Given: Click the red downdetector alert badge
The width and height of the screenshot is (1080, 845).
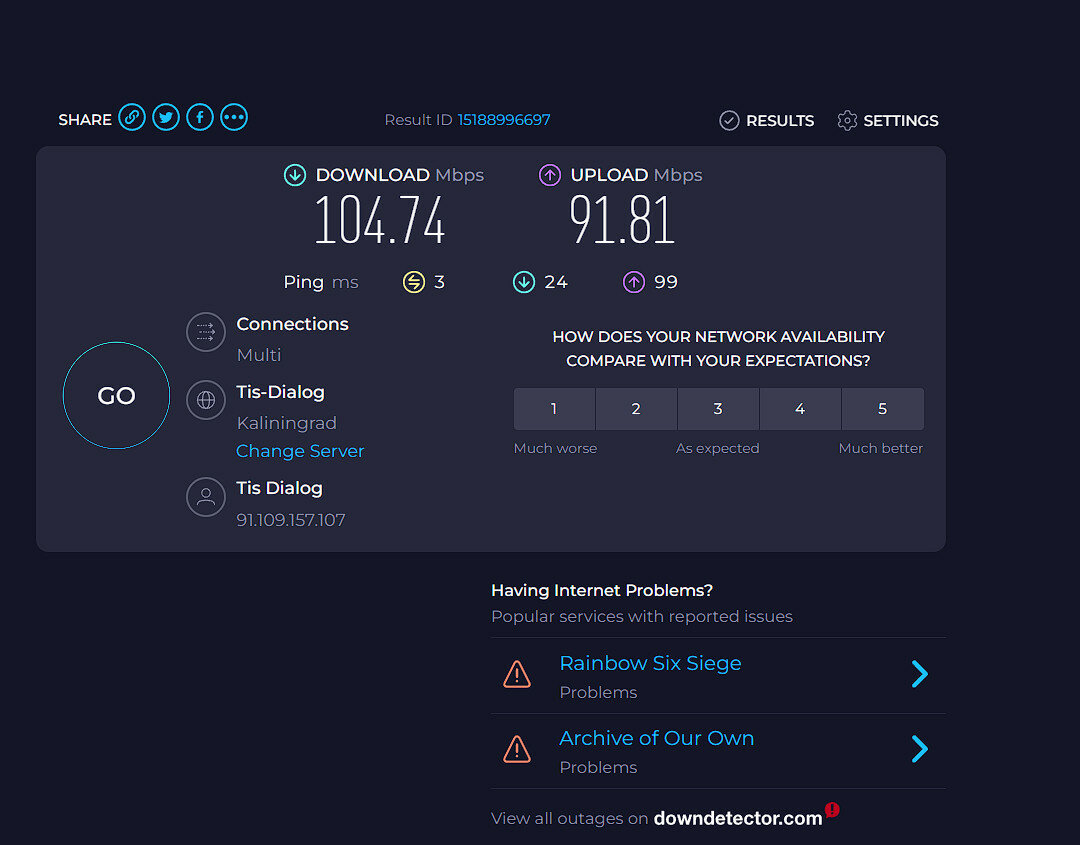Looking at the screenshot, I should click(832, 809).
